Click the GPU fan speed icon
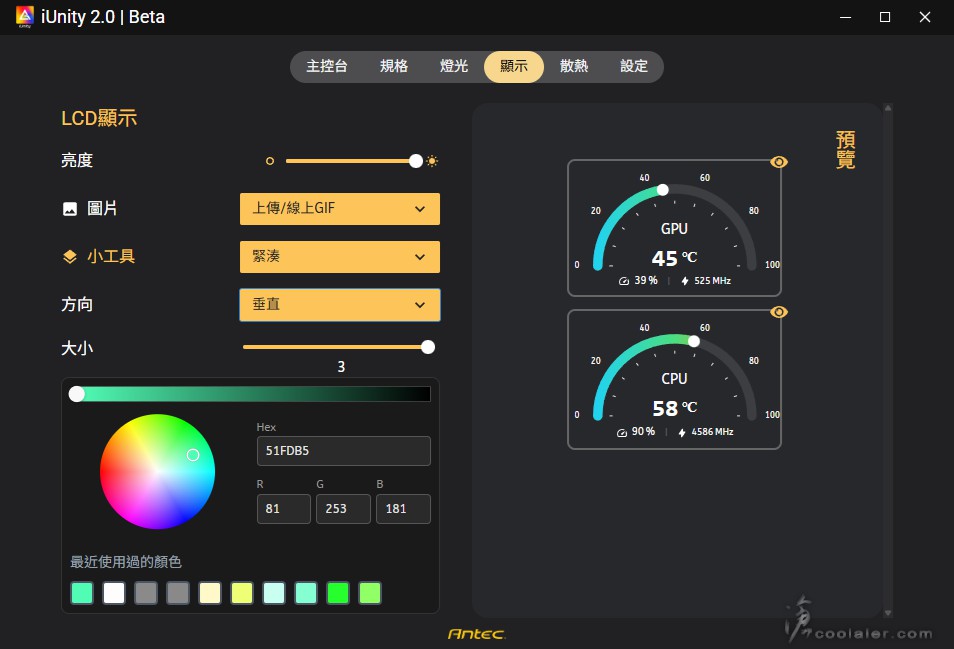This screenshot has width=954, height=649. pyautogui.click(x=624, y=281)
